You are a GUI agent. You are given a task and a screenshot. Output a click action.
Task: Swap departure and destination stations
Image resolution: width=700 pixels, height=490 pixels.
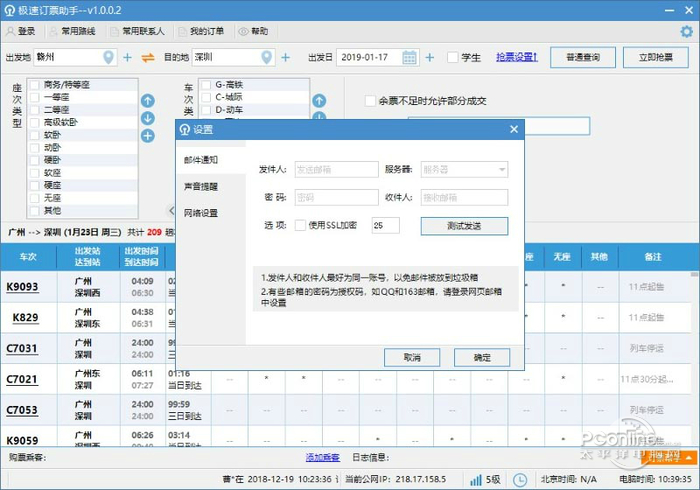pos(148,58)
